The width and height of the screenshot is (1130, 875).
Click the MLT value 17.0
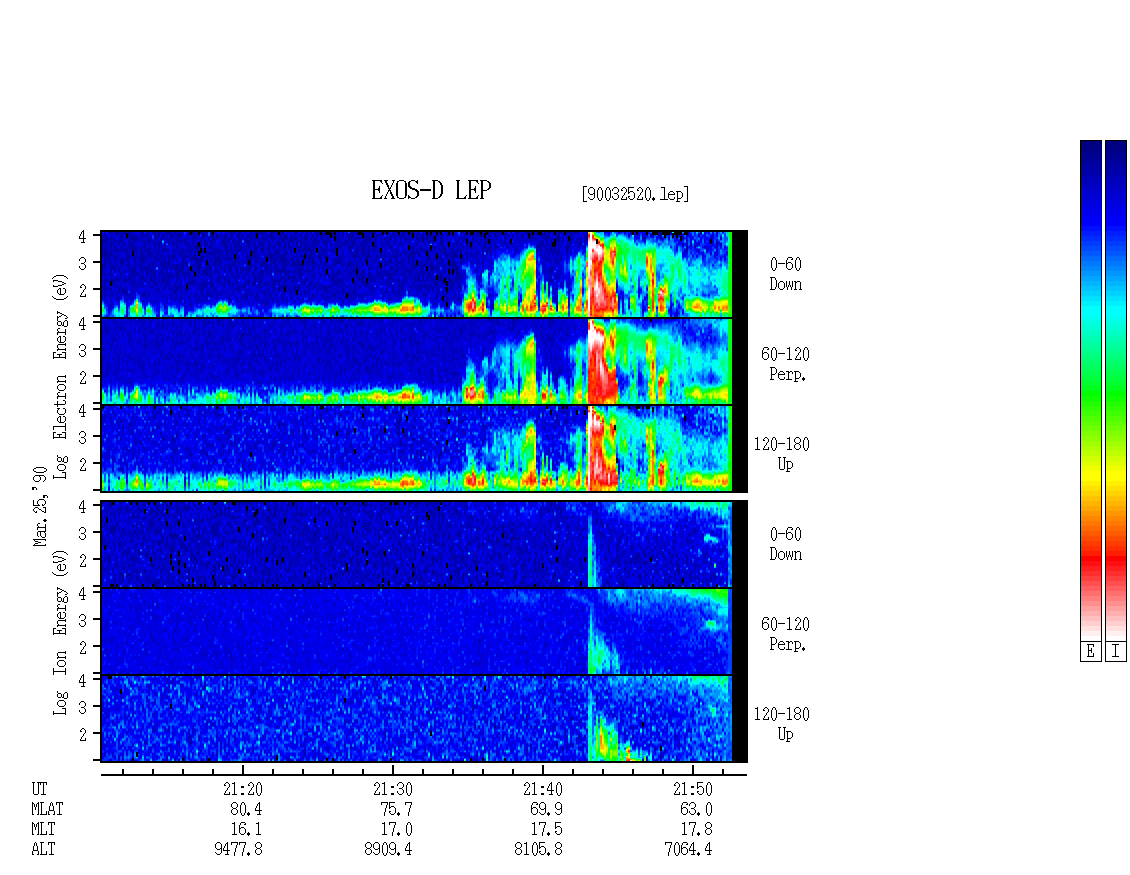[396, 830]
